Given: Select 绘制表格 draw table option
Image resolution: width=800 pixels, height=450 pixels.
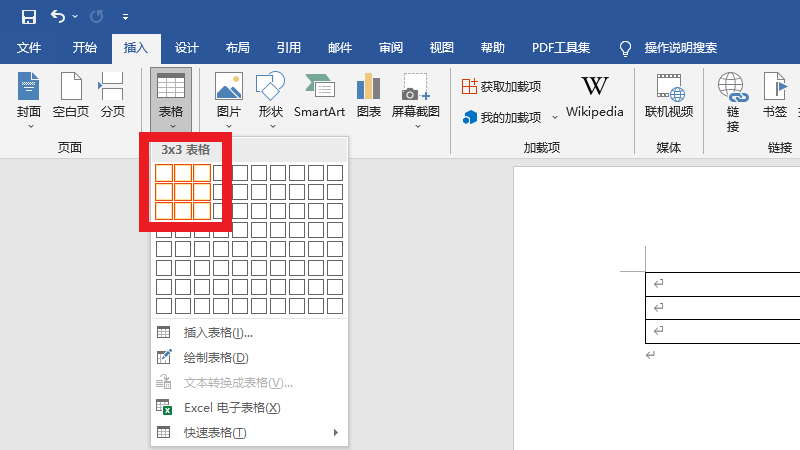Looking at the screenshot, I should (216, 358).
